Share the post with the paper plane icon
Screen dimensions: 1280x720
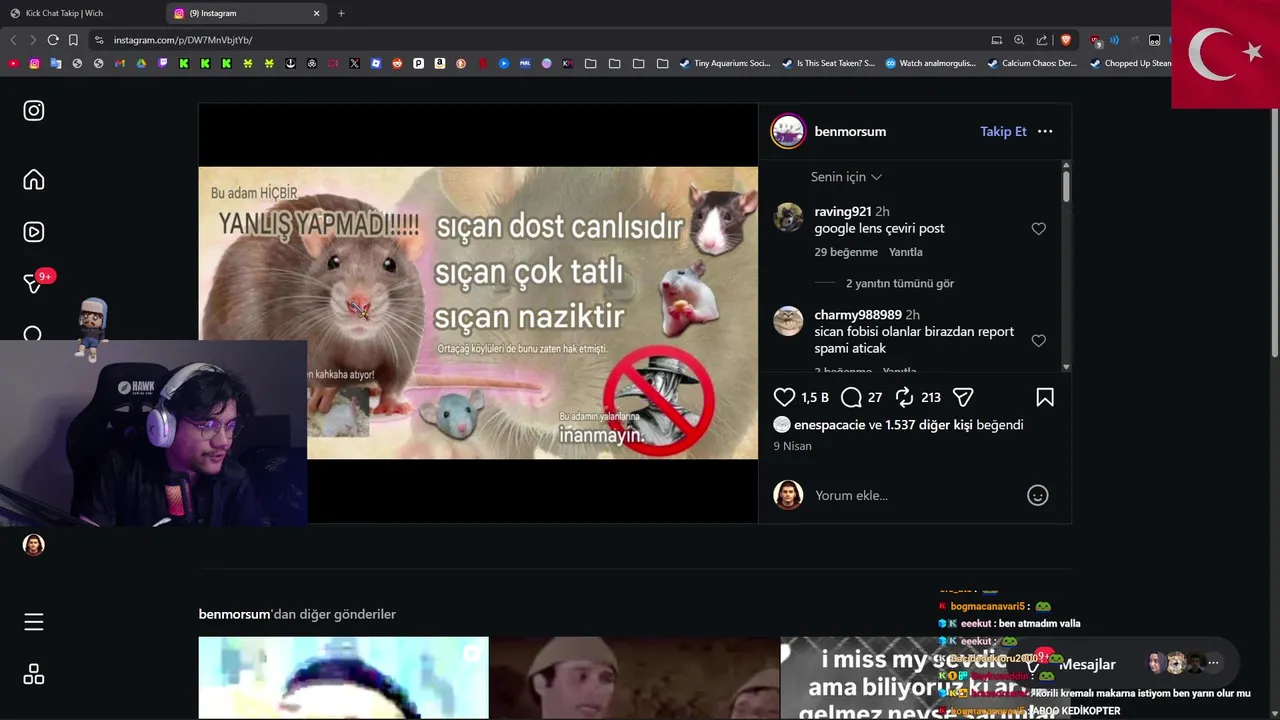coord(963,398)
